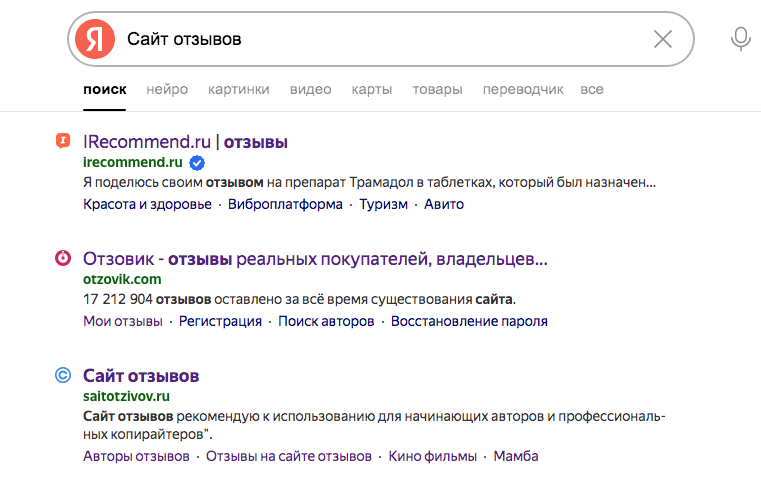Open the Отзовик result title link
This screenshot has height=496, width=761.
[x=315, y=259]
